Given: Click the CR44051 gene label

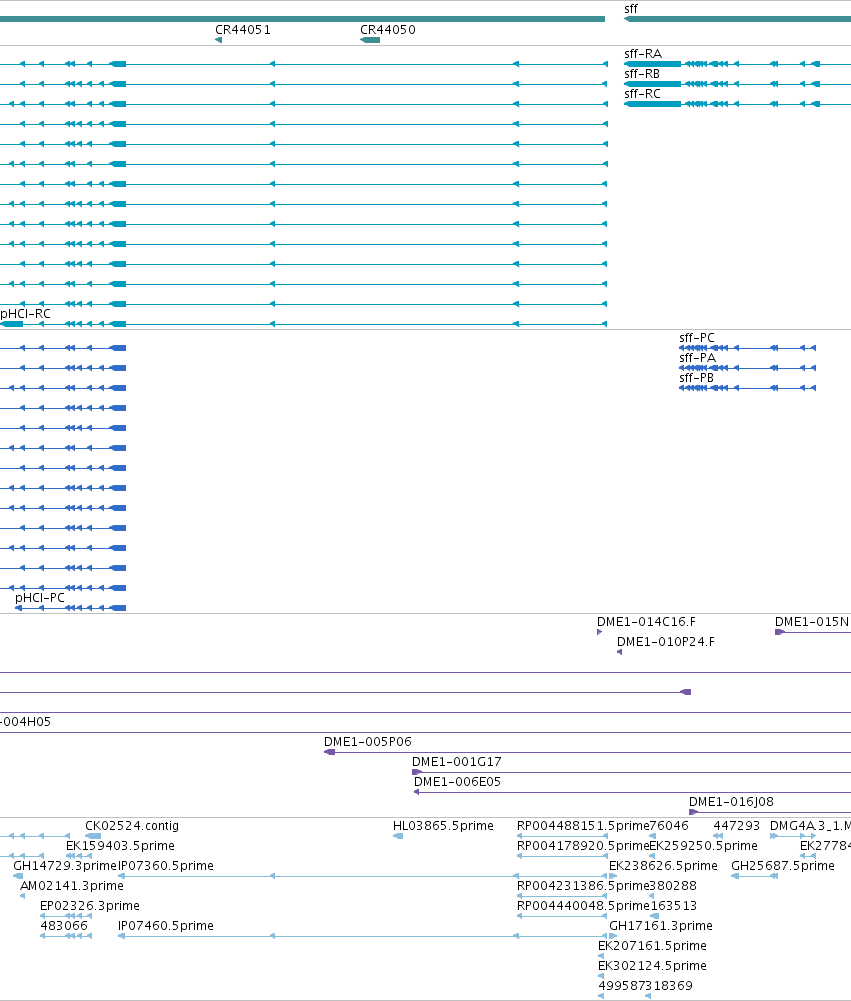Looking at the screenshot, I should pos(243,30).
